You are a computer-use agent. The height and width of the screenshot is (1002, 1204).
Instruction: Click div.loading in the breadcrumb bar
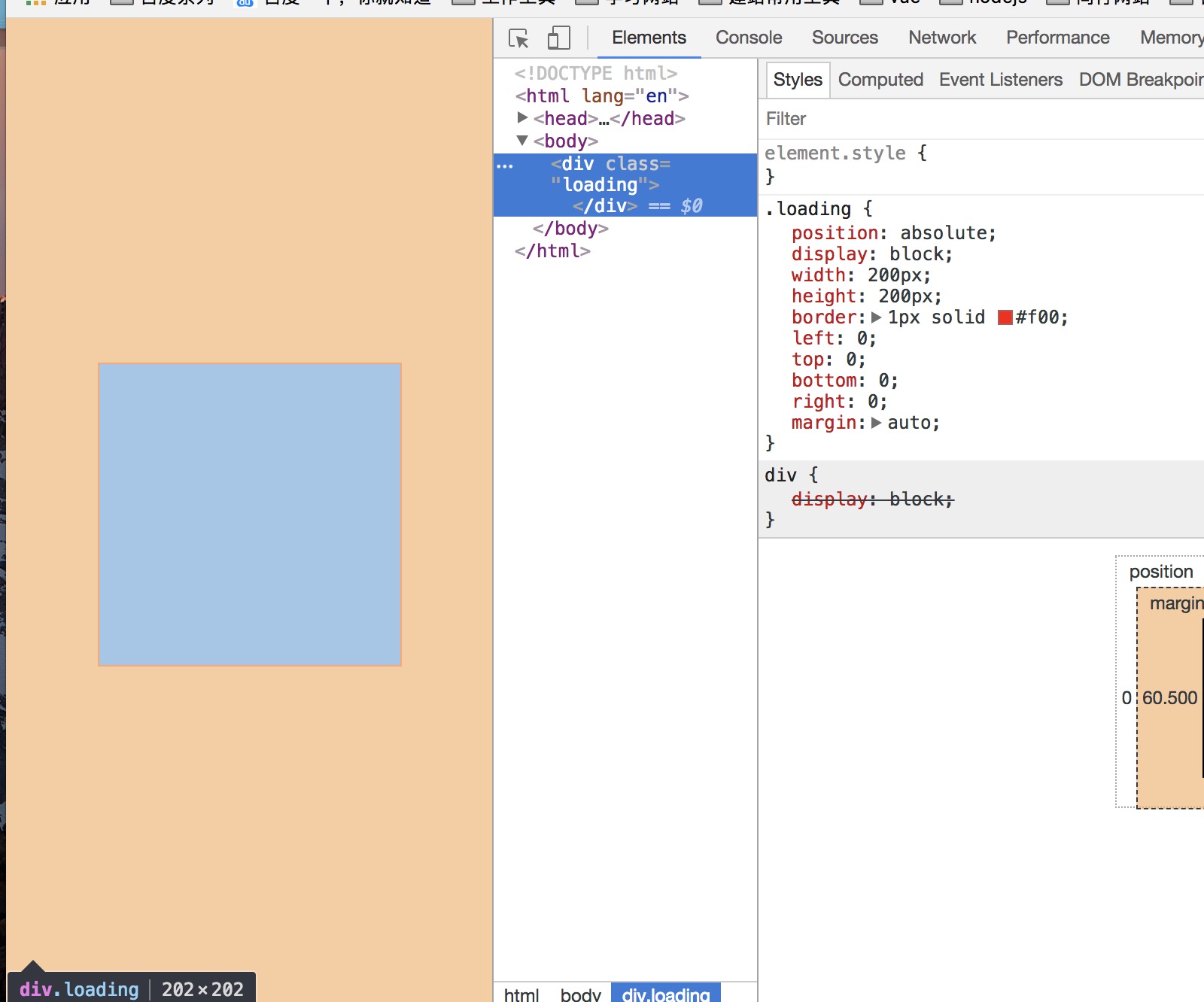coord(666,993)
